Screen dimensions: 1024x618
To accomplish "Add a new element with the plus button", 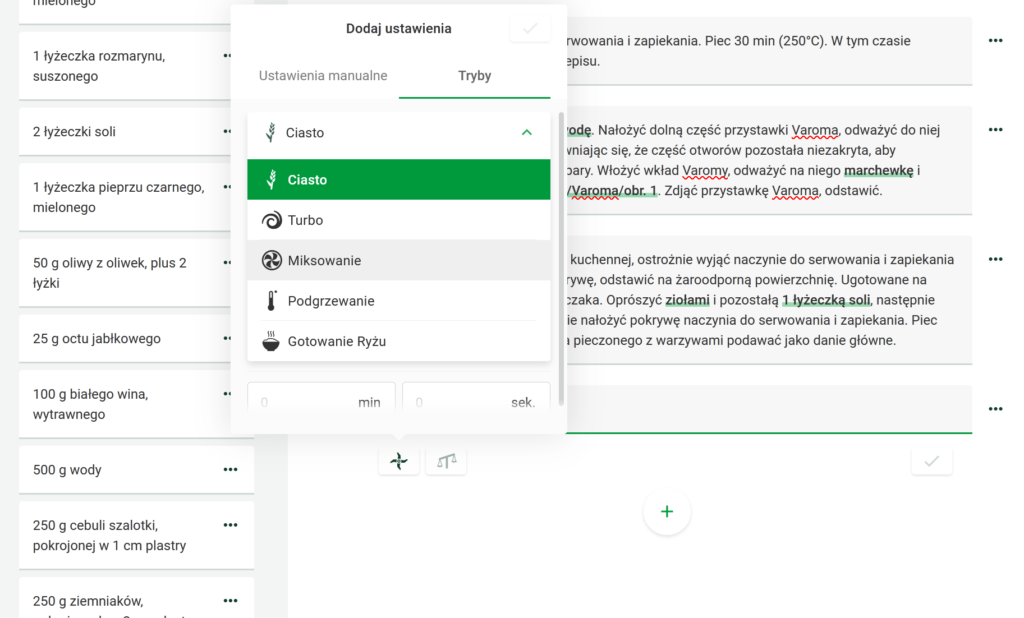I will click(x=667, y=511).
